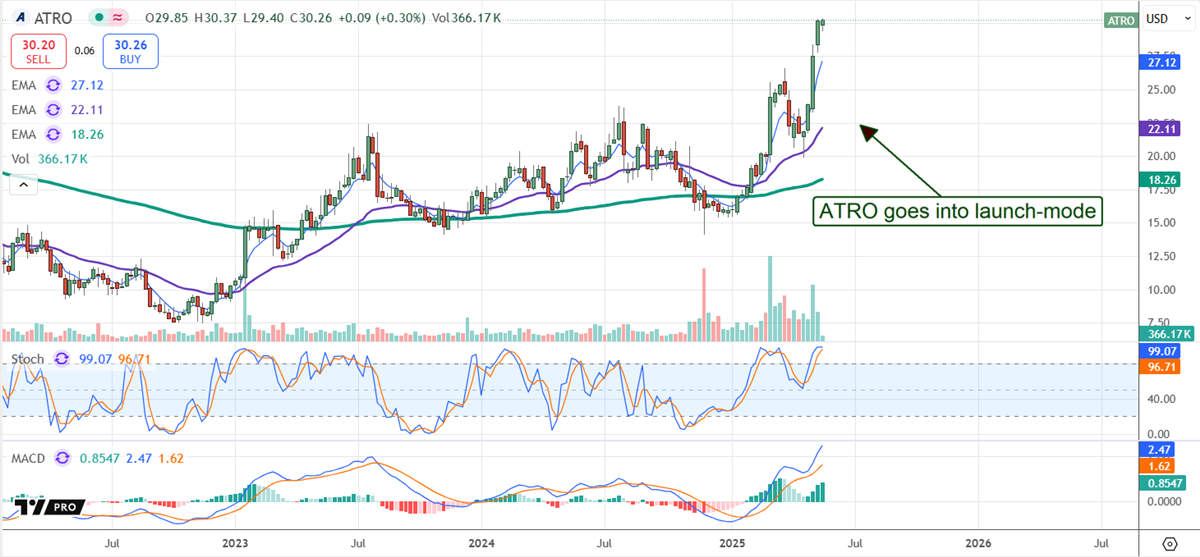Click the purple 22.11 price axis label

coord(1158,127)
